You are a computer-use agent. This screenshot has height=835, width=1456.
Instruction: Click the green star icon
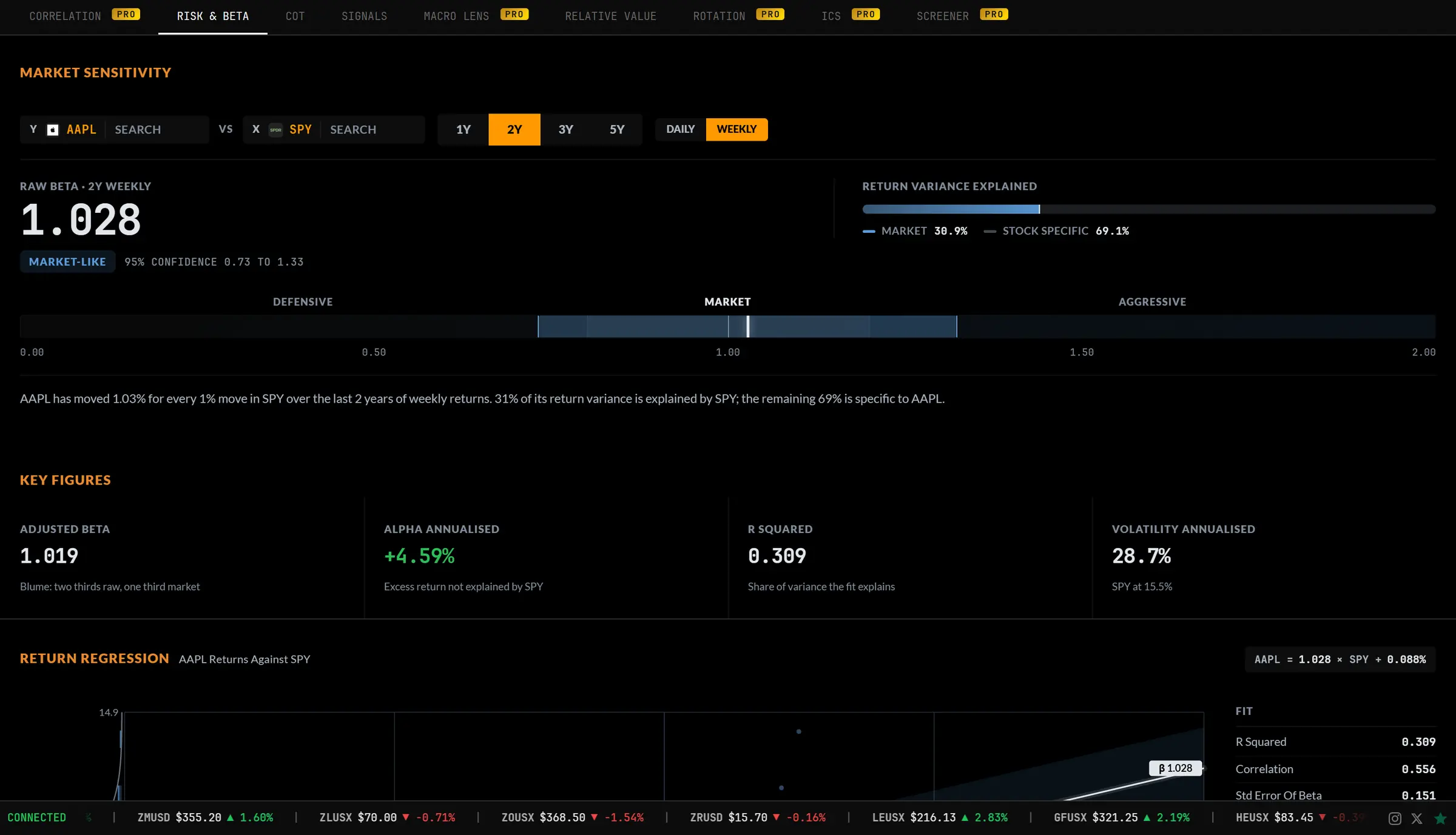click(x=1440, y=818)
